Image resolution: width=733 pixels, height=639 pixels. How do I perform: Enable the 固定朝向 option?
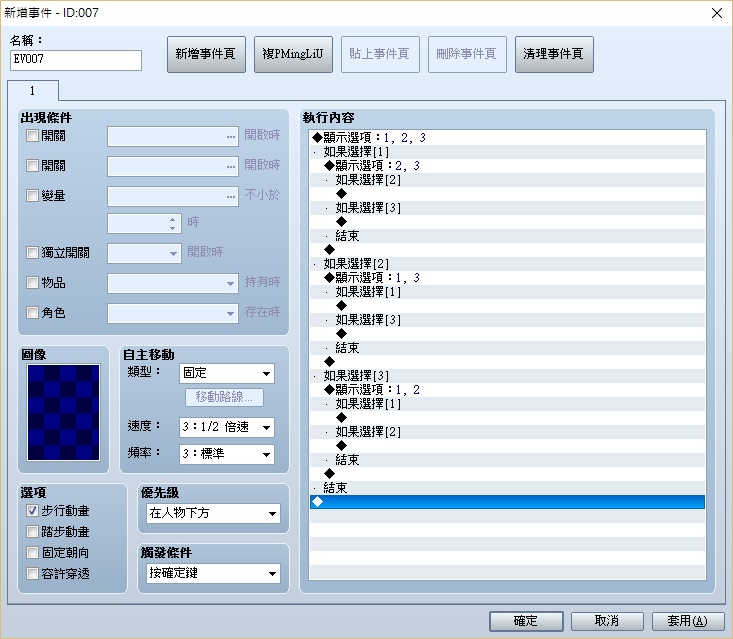point(32,553)
